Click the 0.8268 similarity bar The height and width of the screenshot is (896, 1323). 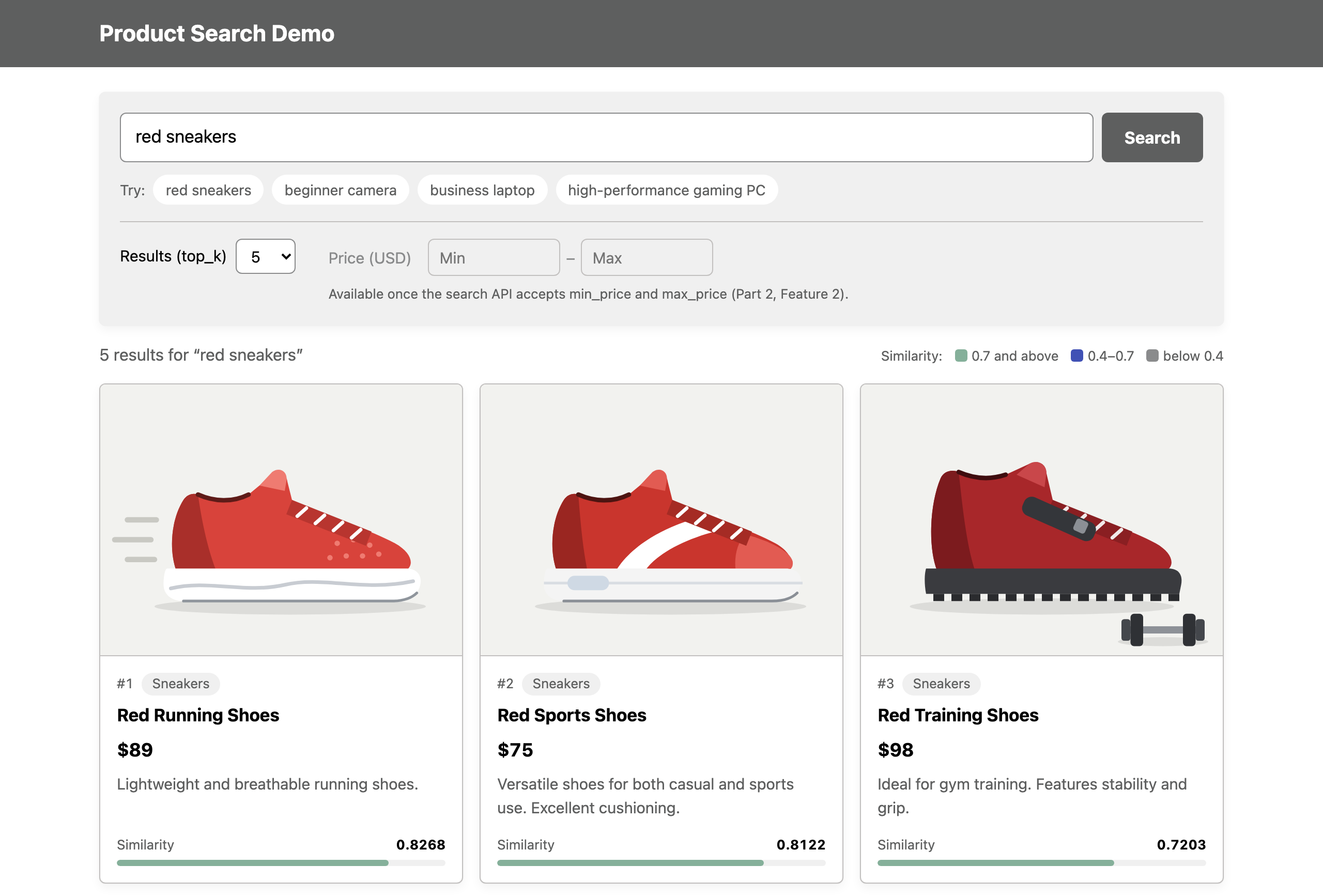click(x=281, y=863)
